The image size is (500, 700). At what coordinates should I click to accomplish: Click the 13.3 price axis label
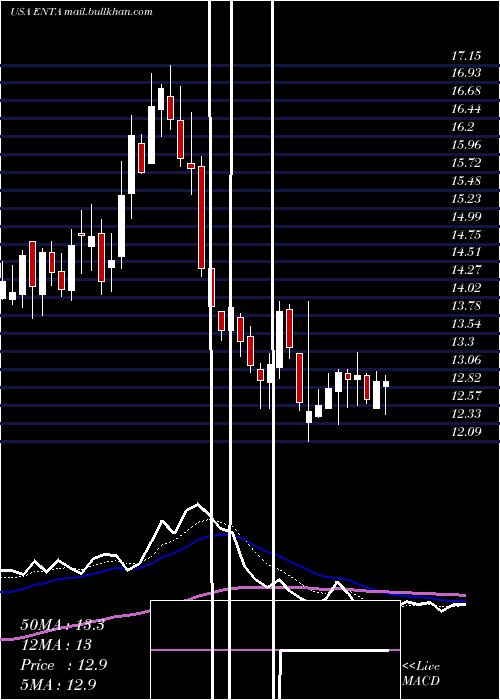pyautogui.click(x=463, y=342)
